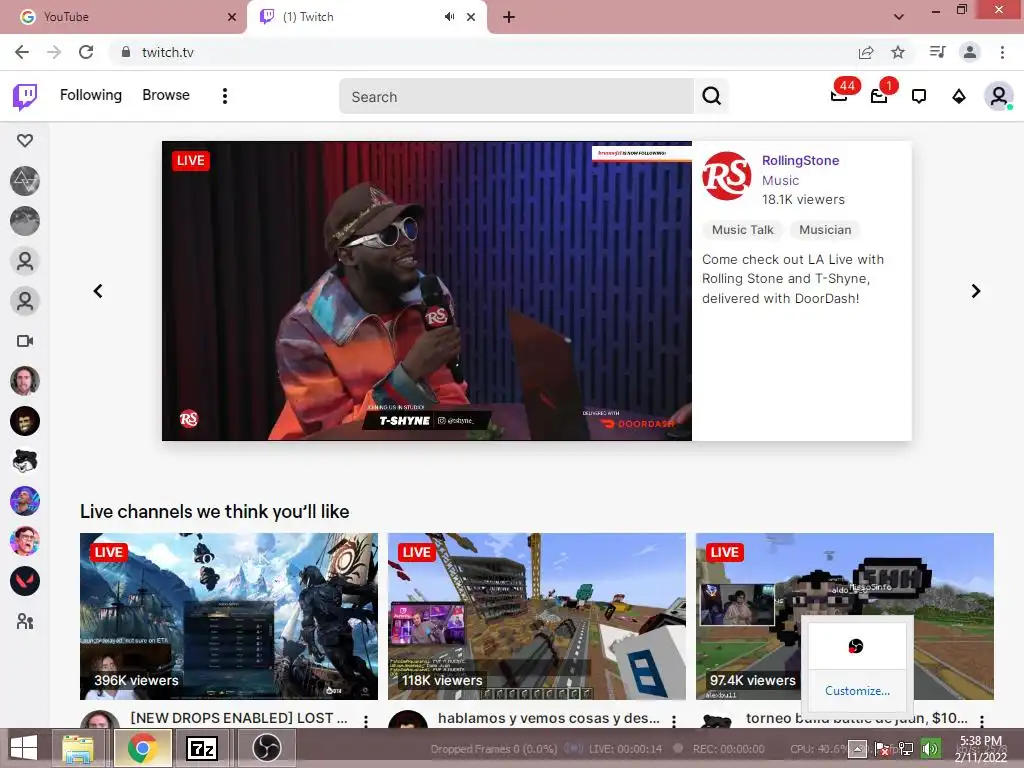This screenshot has height=768, width=1024.
Task: Toggle the hidden tray icons arrow
Action: coord(857,748)
